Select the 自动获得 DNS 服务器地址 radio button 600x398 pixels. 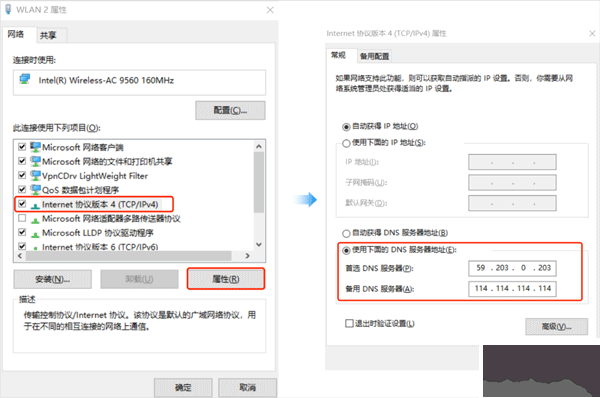(346, 233)
